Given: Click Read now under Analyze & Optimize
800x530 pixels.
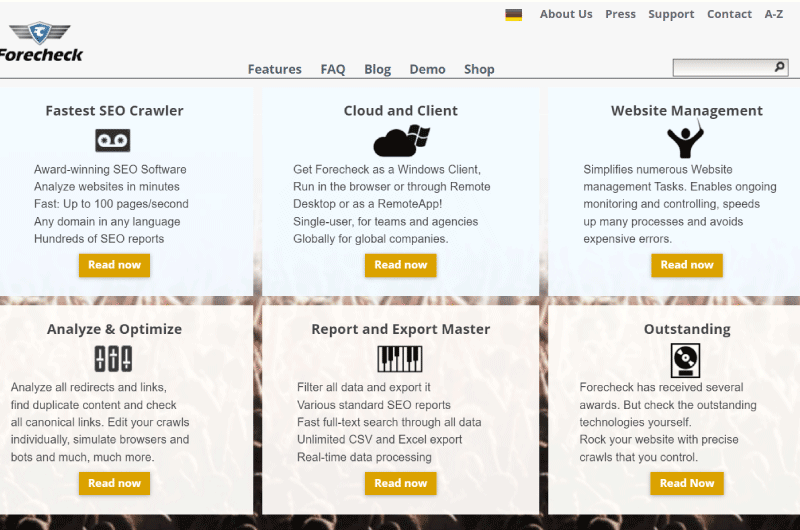Looking at the screenshot, I should 114,483.
